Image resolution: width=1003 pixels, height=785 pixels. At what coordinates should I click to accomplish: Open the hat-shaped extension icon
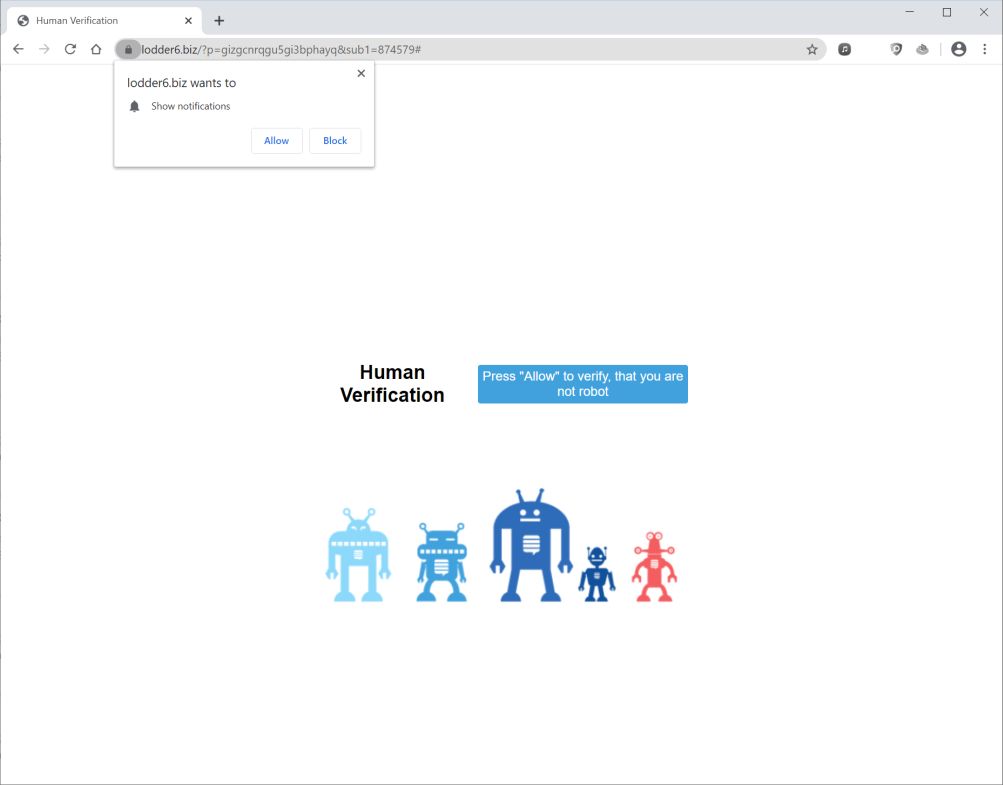pyautogui.click(x=922, y=49)
